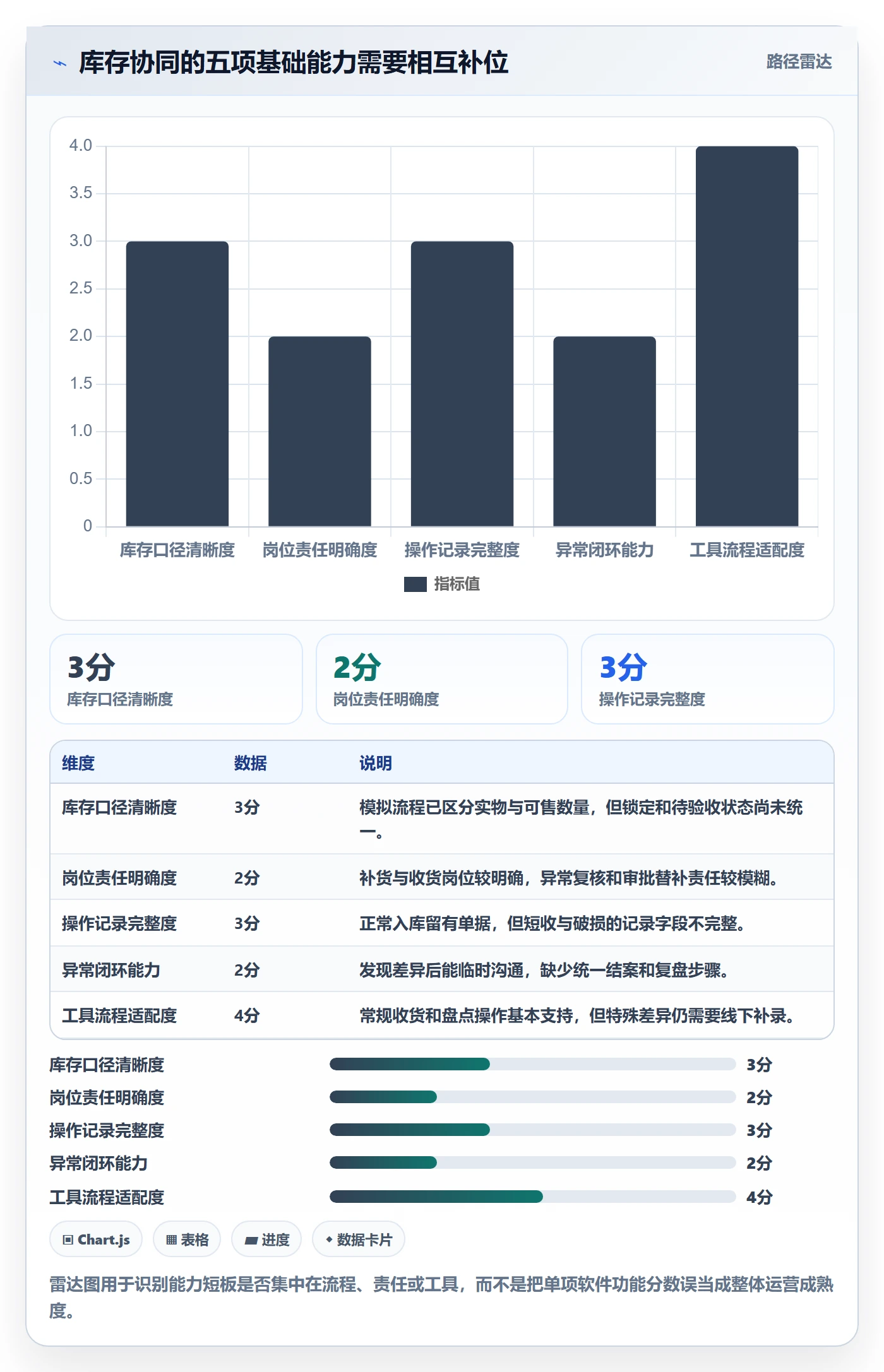Click the 操作记录完整度 x-axis label
This screenshot has height=1372, width=884.
(462, 550)
